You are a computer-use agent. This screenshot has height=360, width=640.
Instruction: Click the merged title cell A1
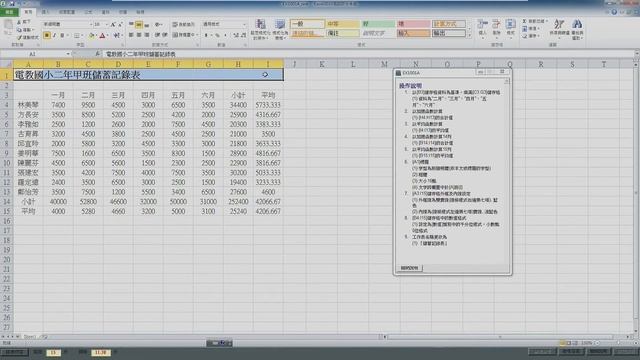[149, 75]
